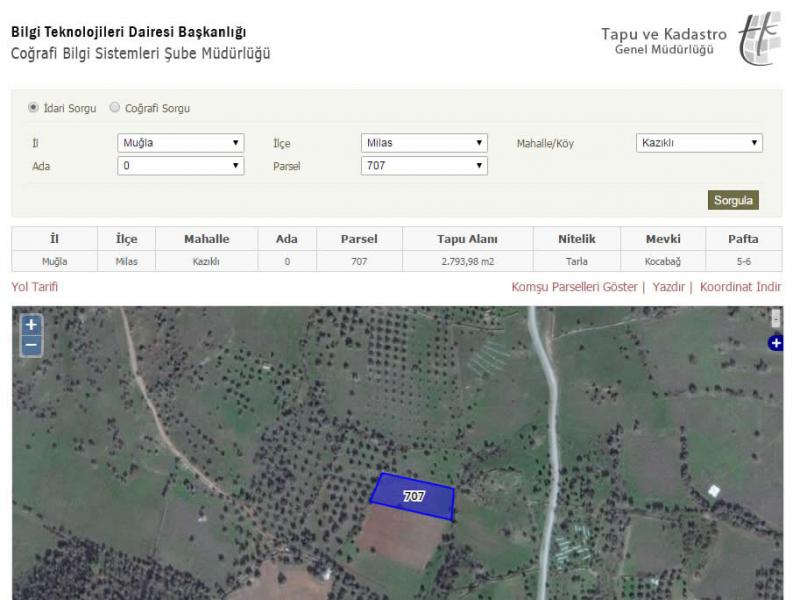800x600 pixels.
Task: Open the Parsel dropdown showing 707
Action: pyautogui.click(x=424, y=166)
